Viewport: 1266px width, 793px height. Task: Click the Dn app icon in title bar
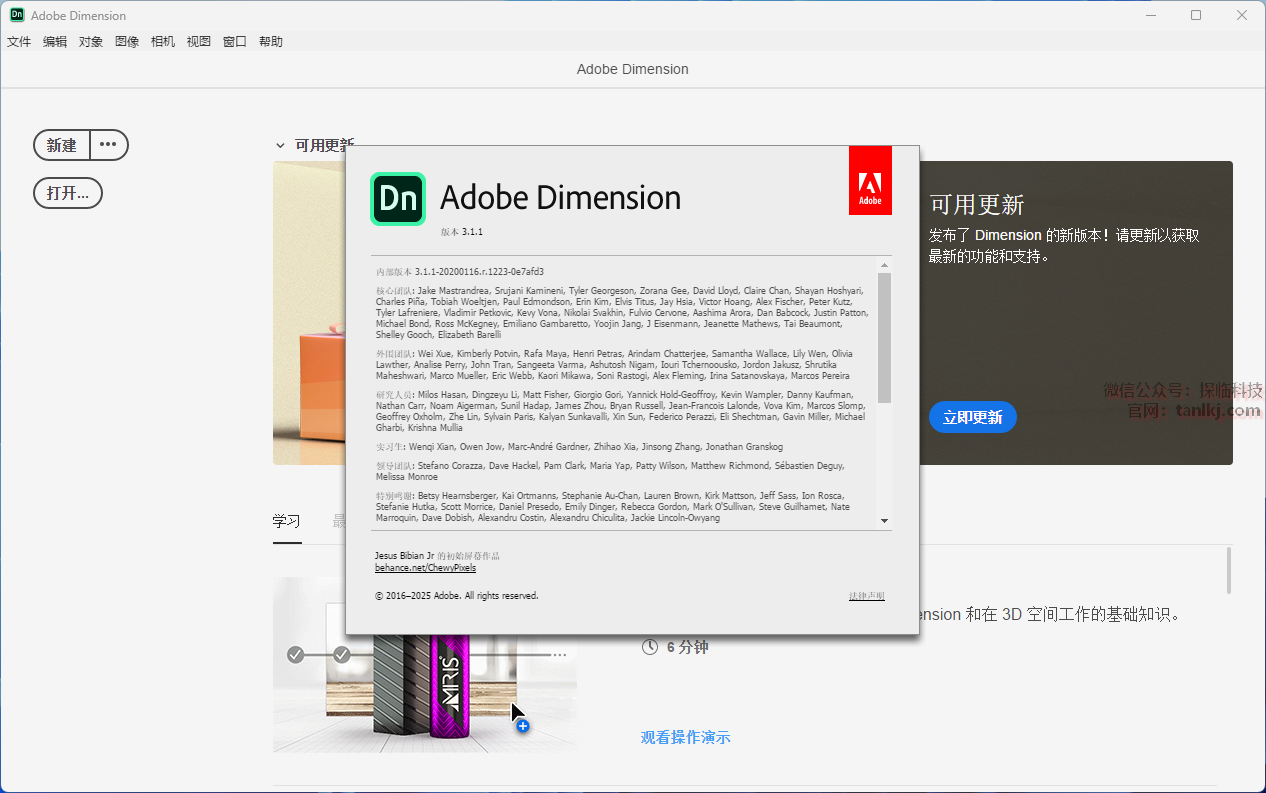(17, 15)
